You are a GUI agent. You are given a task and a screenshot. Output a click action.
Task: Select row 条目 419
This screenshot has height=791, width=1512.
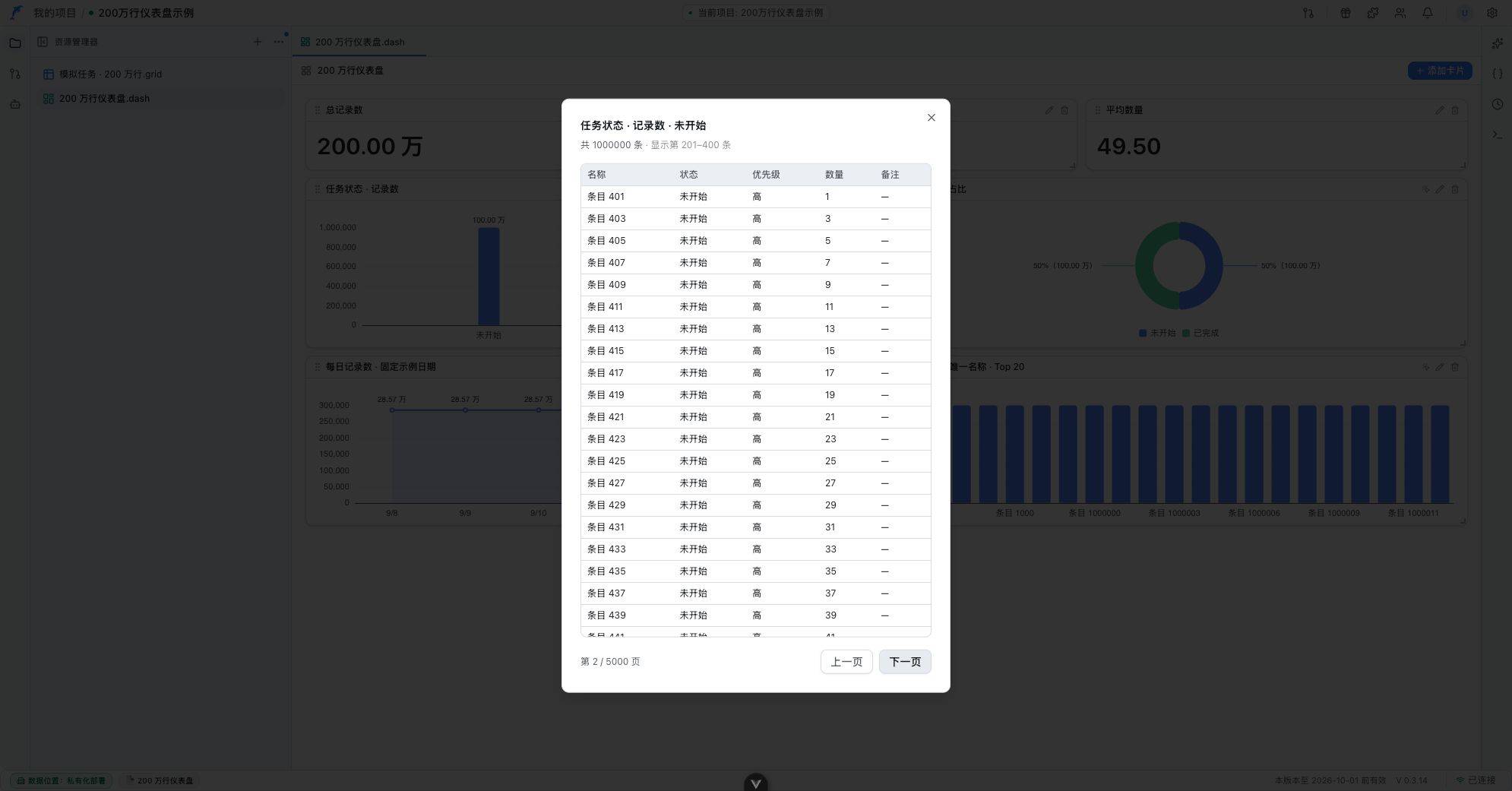click(755, 395)
